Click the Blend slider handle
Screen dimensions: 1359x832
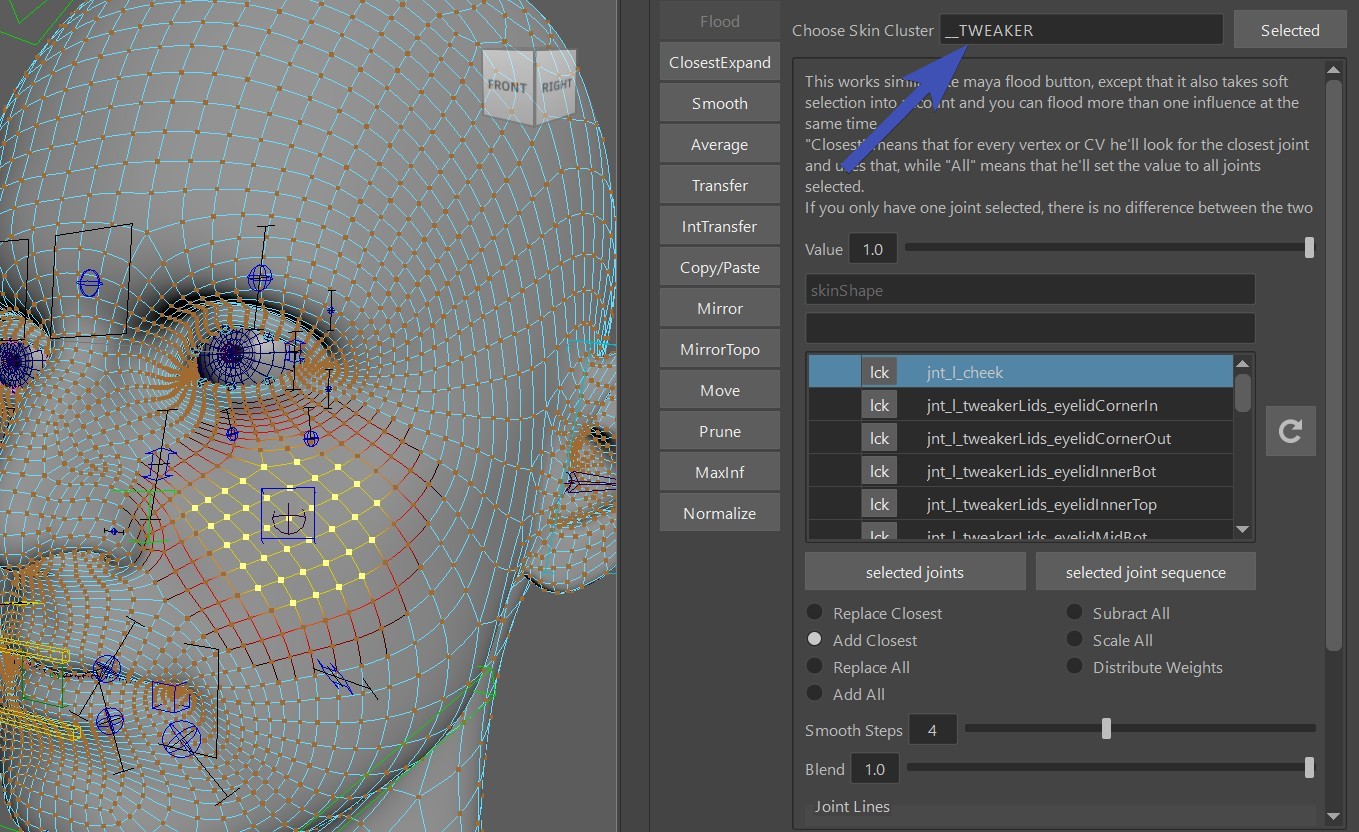pyautogui.click(x=1309, y=768)
